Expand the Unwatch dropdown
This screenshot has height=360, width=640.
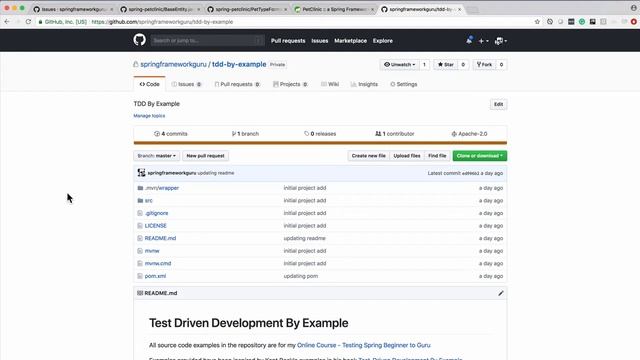point(399,64)
